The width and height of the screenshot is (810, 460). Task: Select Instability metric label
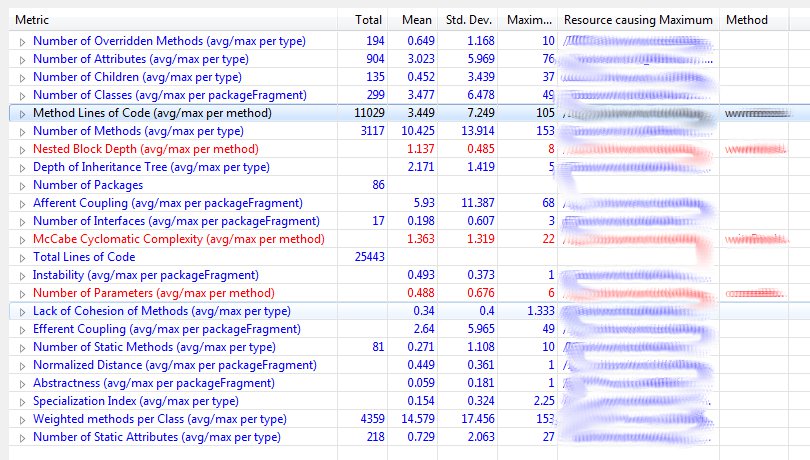(146, 275)
